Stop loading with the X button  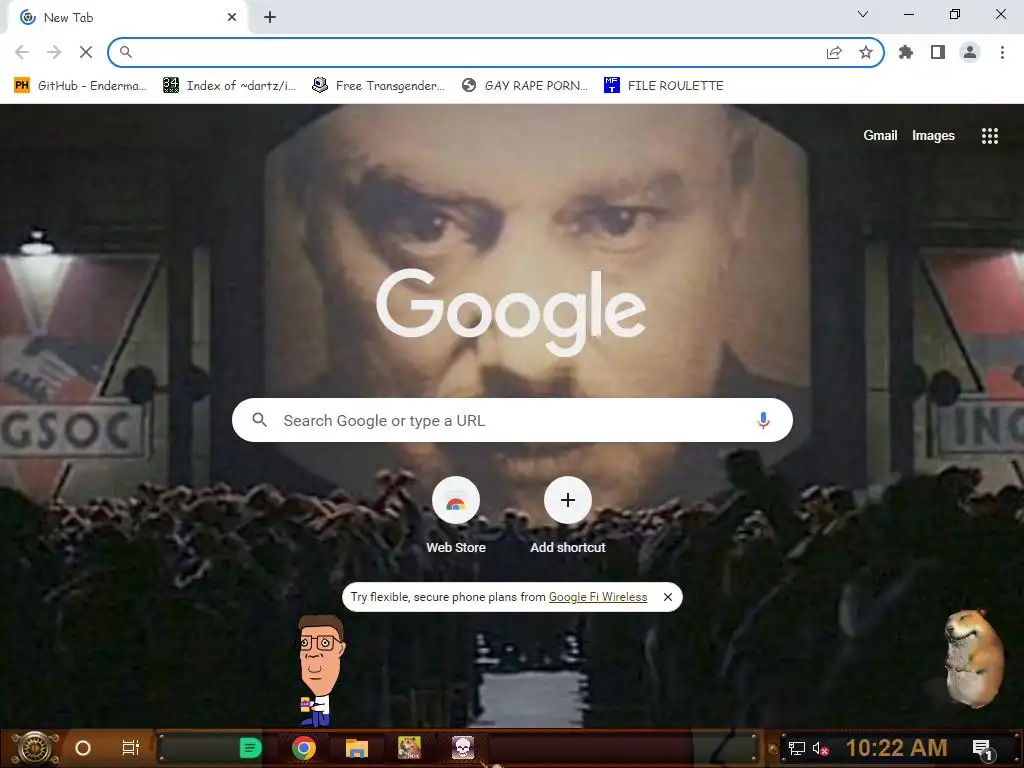pos(86,52)
